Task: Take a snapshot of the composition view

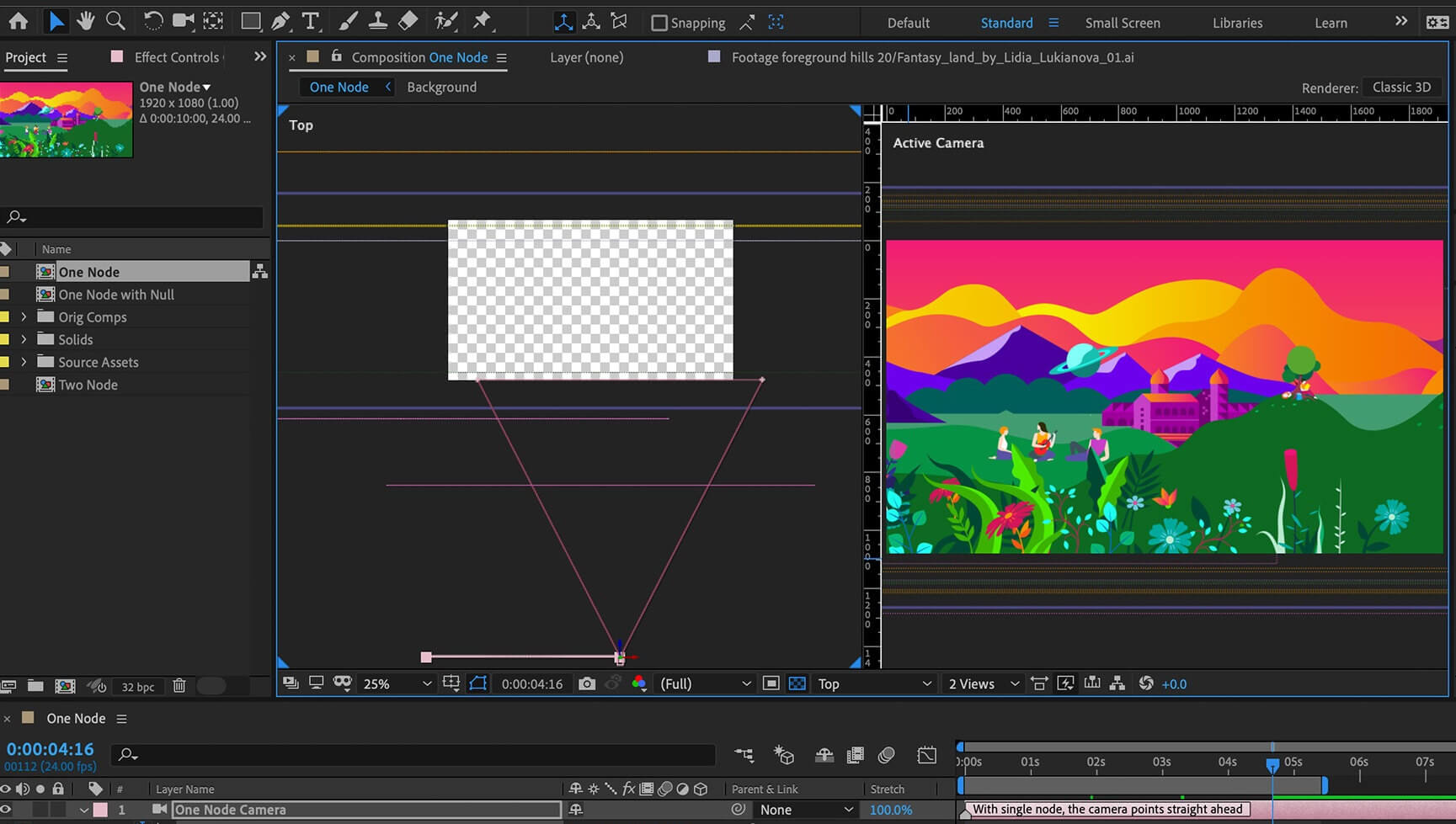Action: coord(587,683)
